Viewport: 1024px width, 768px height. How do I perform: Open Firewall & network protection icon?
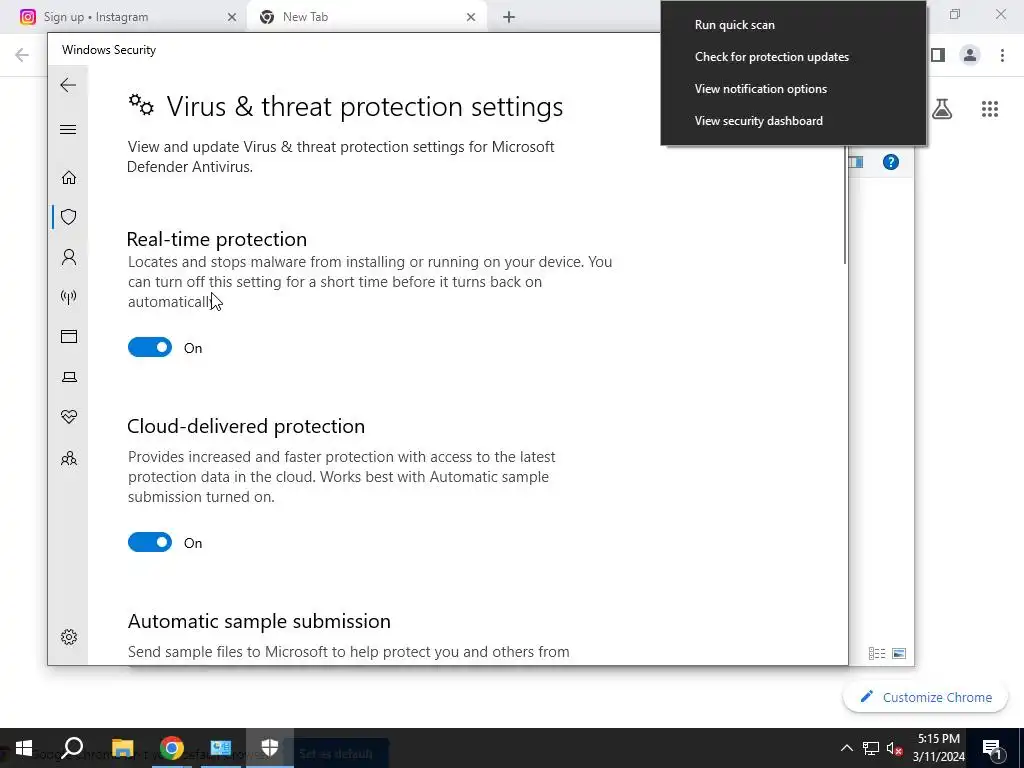[x=69, y=297]
